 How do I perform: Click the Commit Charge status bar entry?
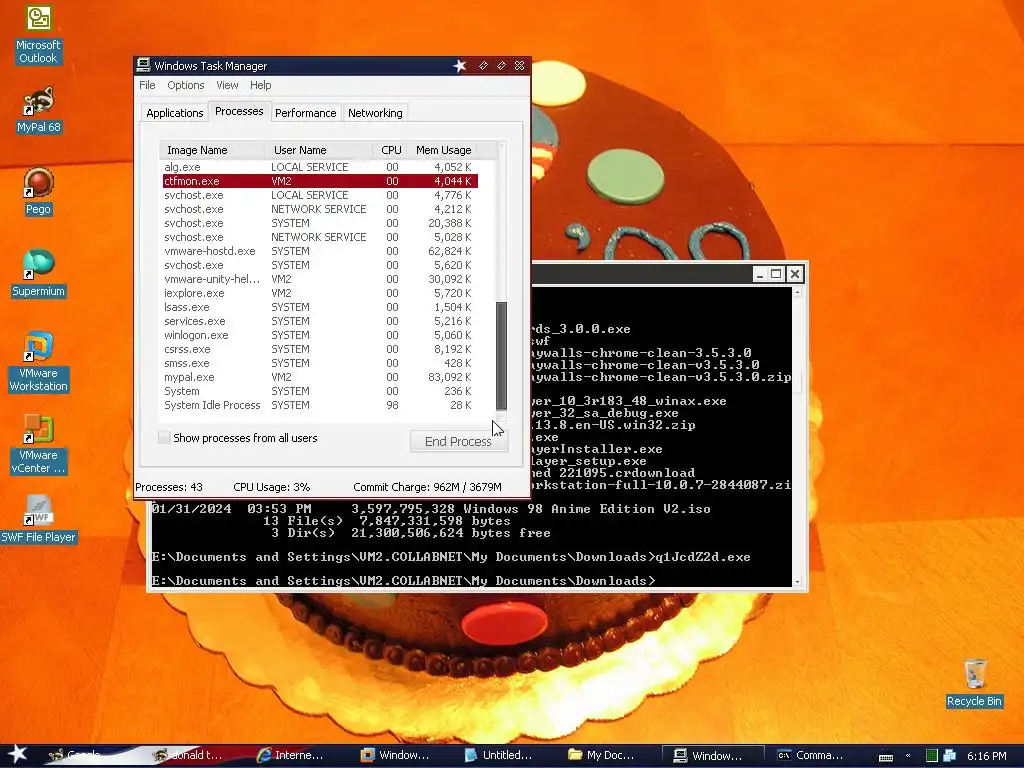pos(427,487)
